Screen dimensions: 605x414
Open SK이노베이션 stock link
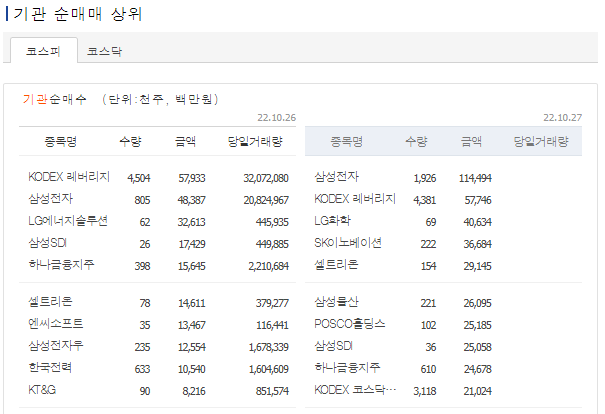click(x=348, y=243)
